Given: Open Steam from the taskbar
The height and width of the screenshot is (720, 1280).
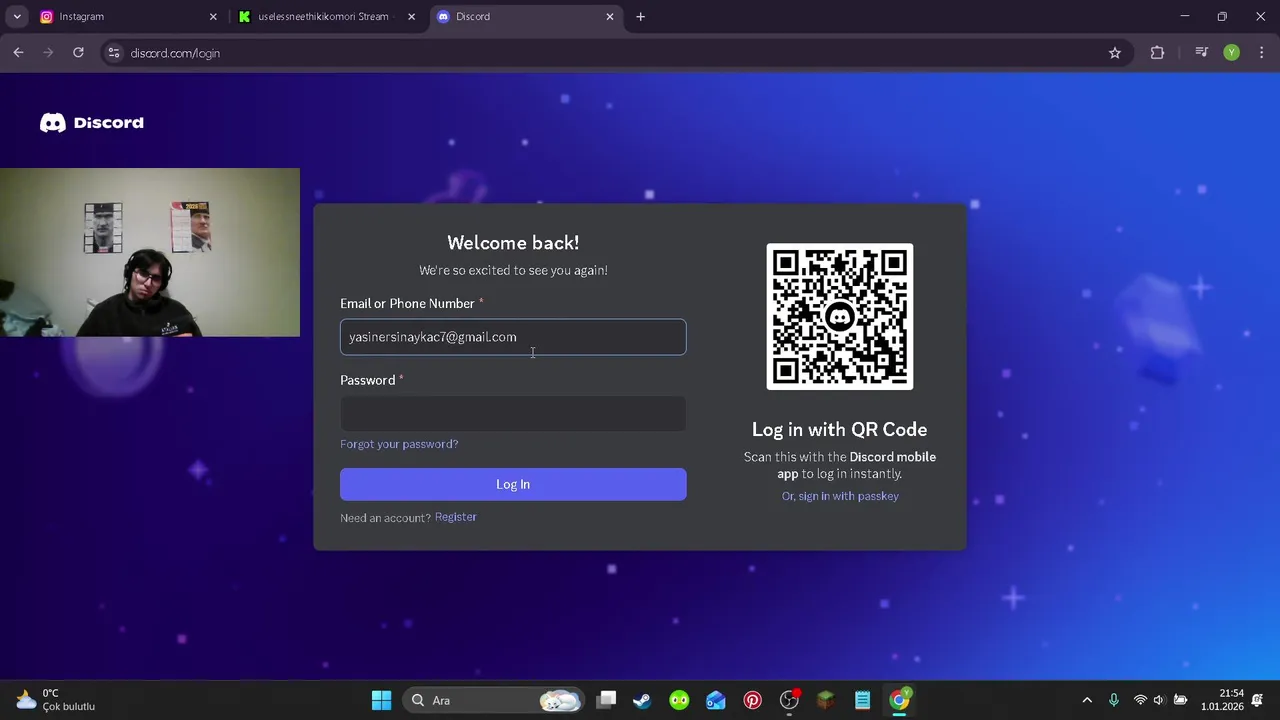Looking at the screenshot, I should 642,700.
